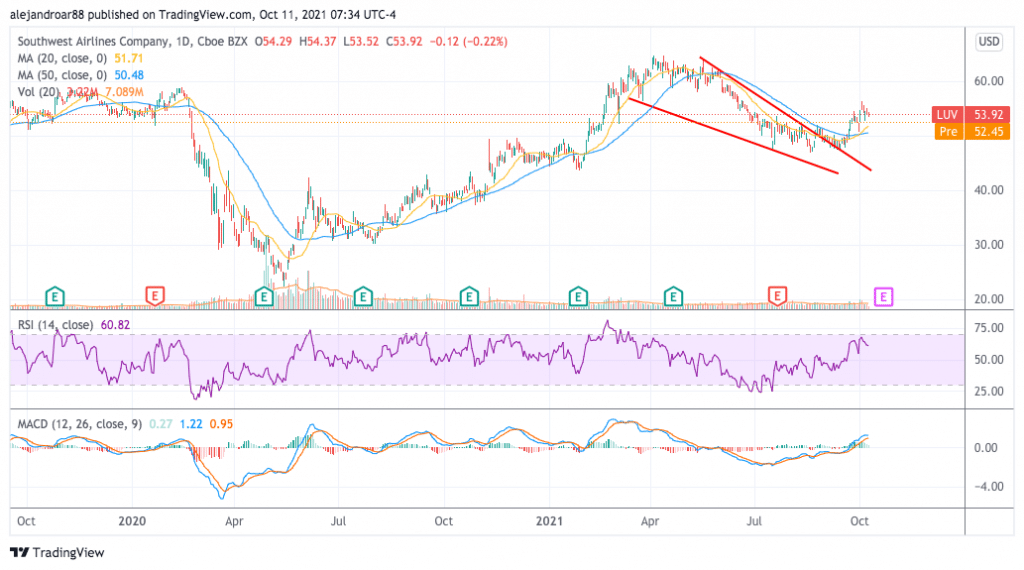
Task: Click the 75.00 RSI axis label
Action: pyautogui.click(x=989, y=328)
